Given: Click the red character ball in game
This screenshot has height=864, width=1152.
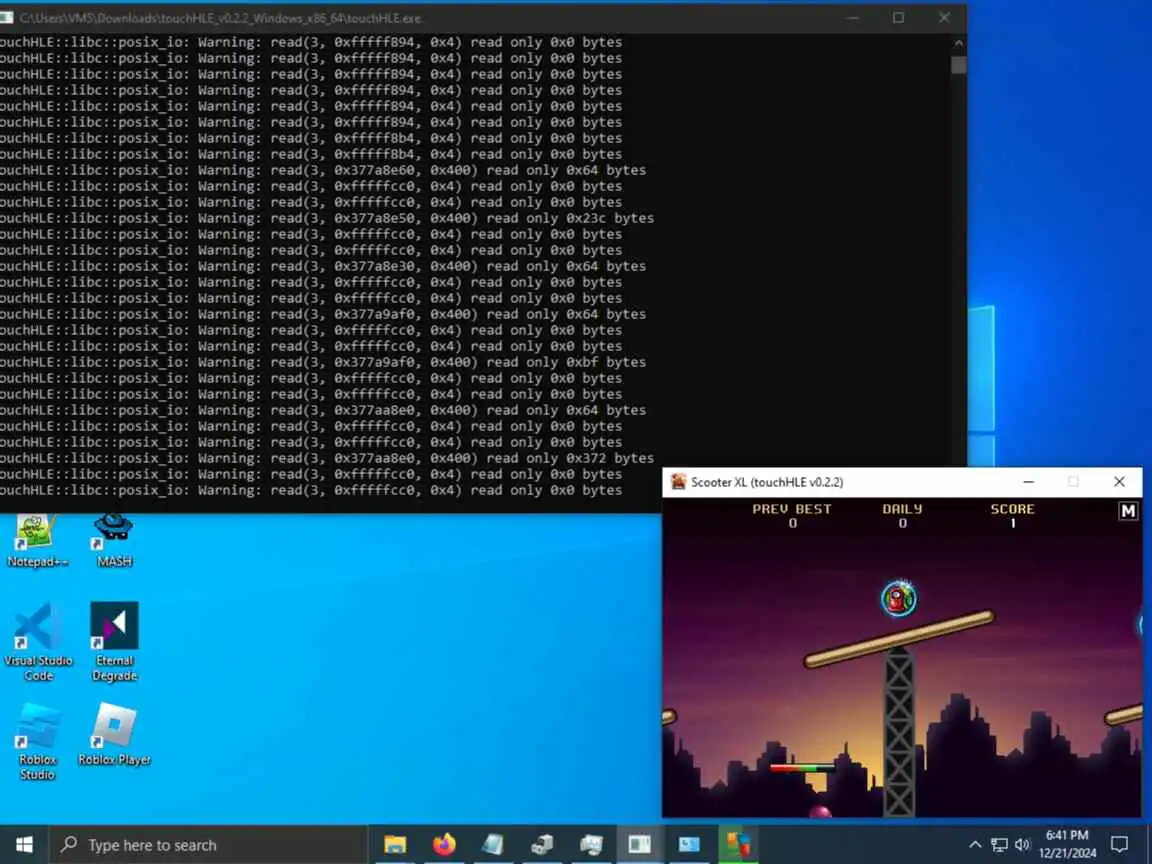Looking at the screenshot, I should [x=899, y=599].
